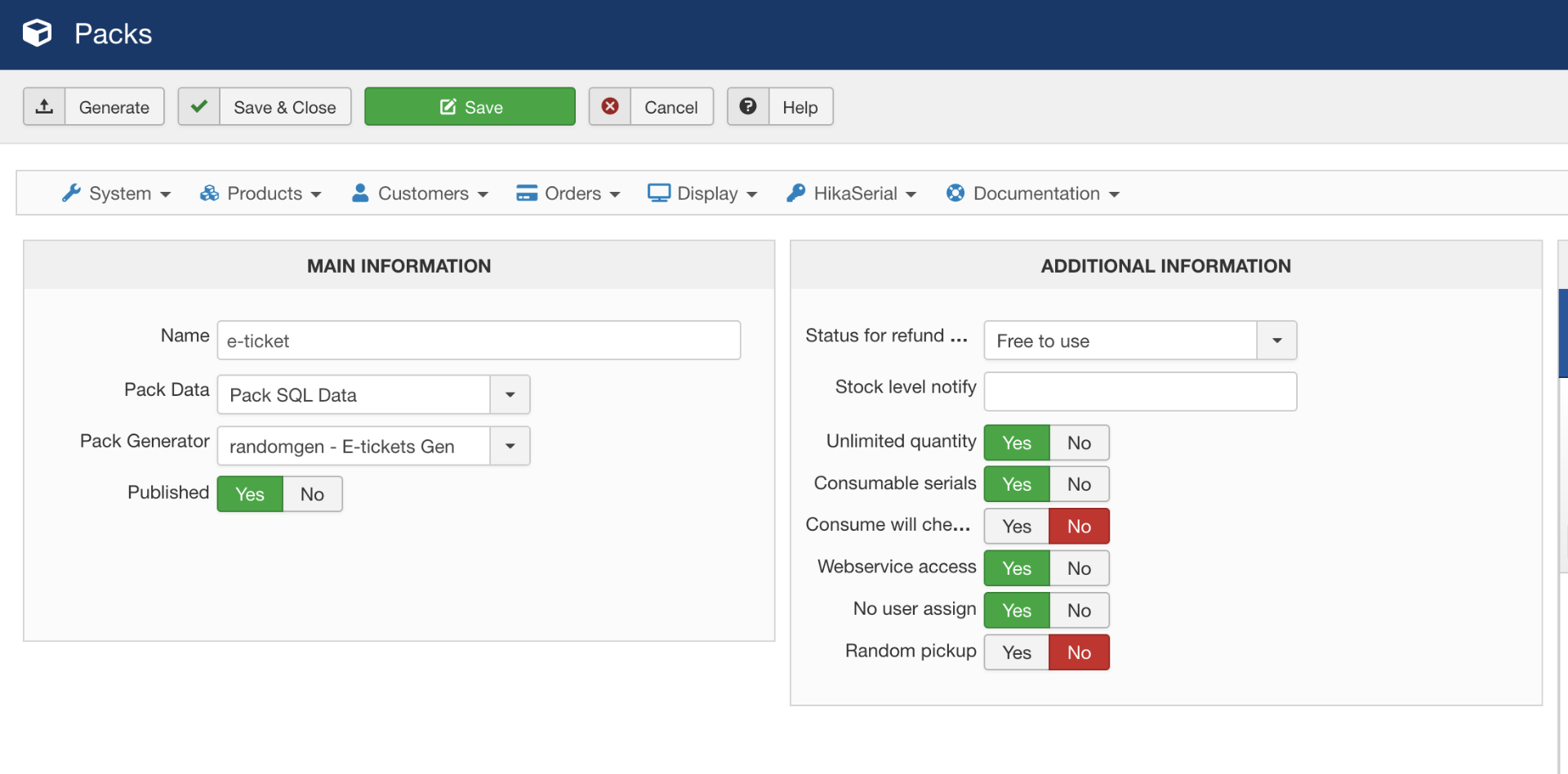The image size is (1568, 774).
Task: Disable Unlimited quantity by choosing No
Action: (1079, 443)
